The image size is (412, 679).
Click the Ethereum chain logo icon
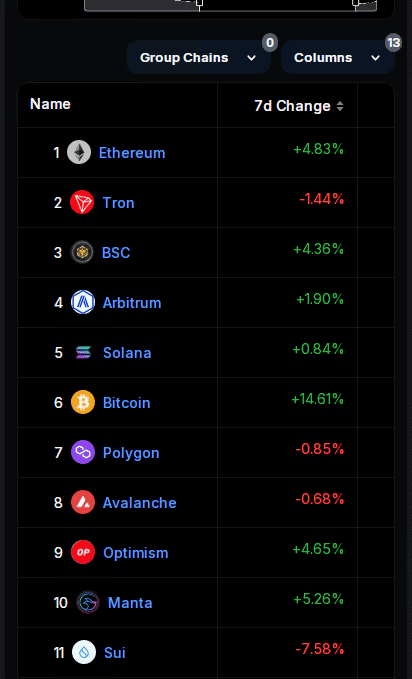pyautogui.click(x=79, y=152)
